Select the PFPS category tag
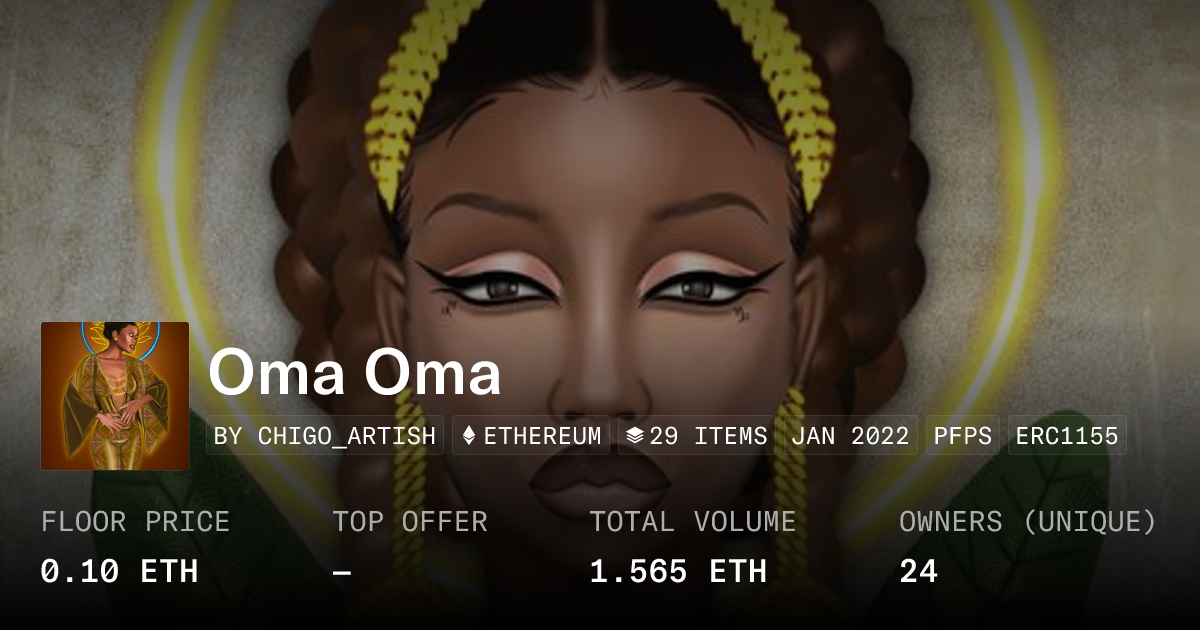This screenshot has width=1200, height=630. pos(963,436)
